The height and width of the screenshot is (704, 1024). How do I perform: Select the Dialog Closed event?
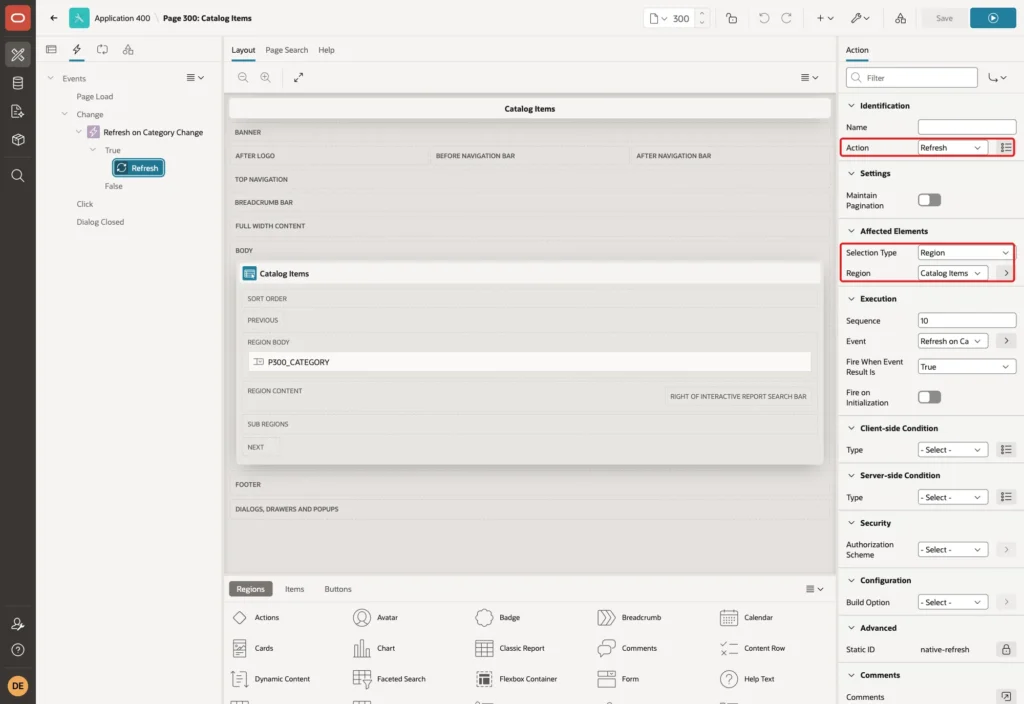click(100, 222)
